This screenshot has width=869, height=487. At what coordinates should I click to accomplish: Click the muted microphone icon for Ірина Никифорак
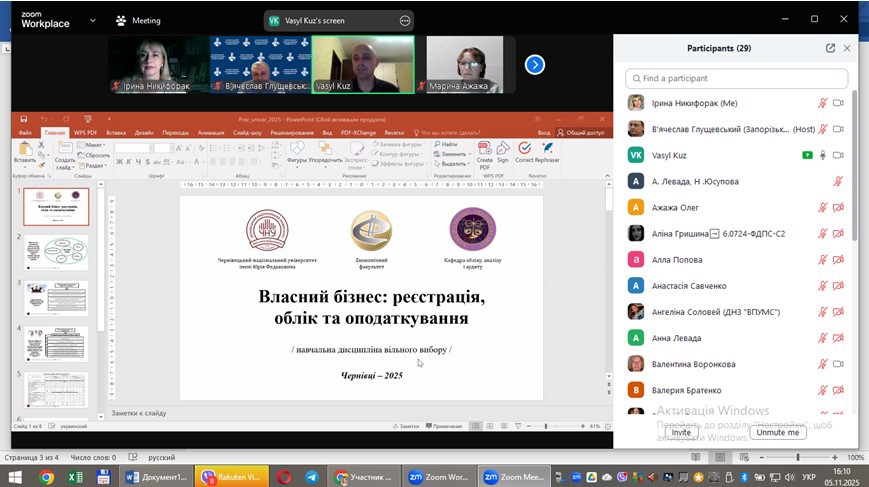(x=823, y=103)
